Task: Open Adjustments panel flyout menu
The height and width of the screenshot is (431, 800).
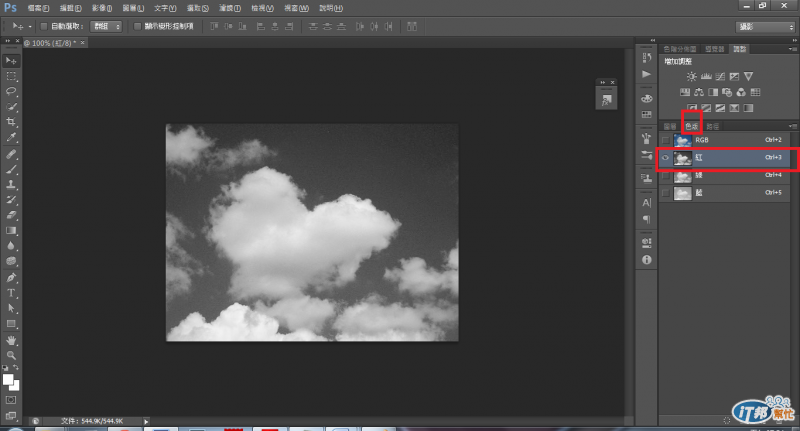Action: (792, 49)
